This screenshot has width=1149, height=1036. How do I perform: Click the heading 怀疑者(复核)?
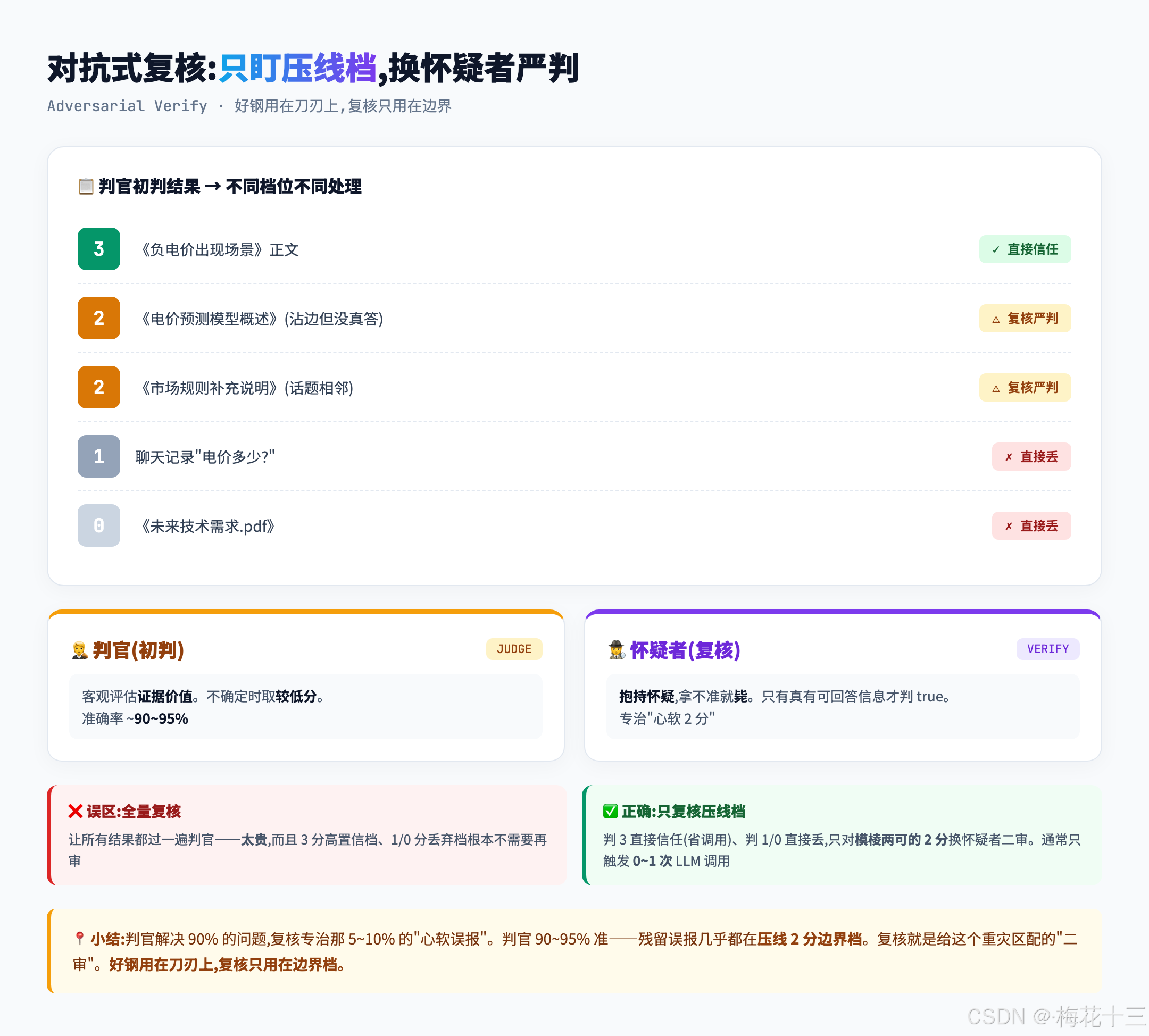point(685,650)
